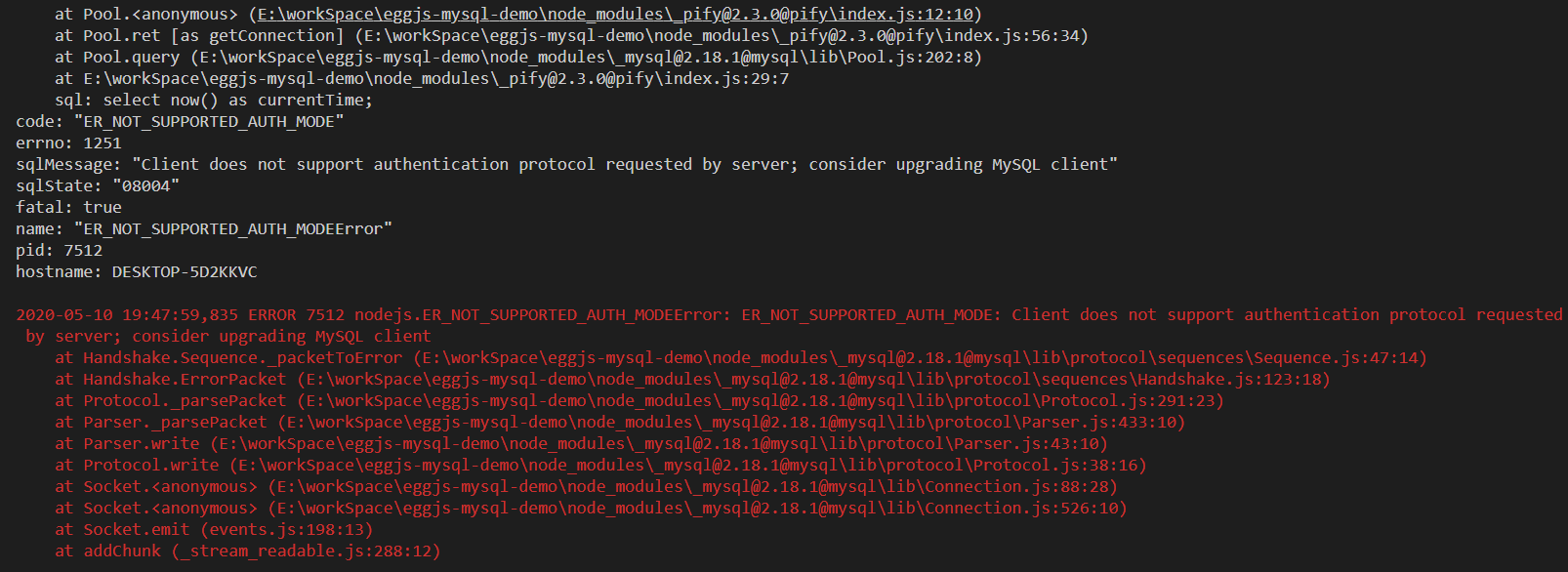Viewport: 1568px width, 572px height.
Task: Open the Pool.js:202:8 file path
Action: point(590,58)
